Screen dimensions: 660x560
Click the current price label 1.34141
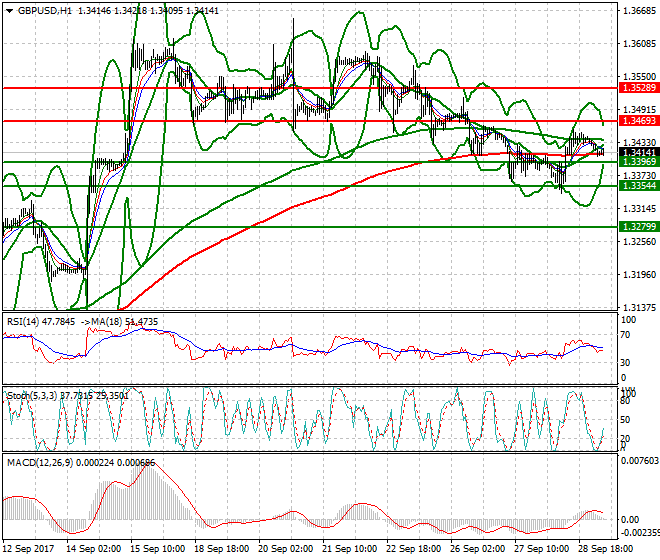(639, 152)
